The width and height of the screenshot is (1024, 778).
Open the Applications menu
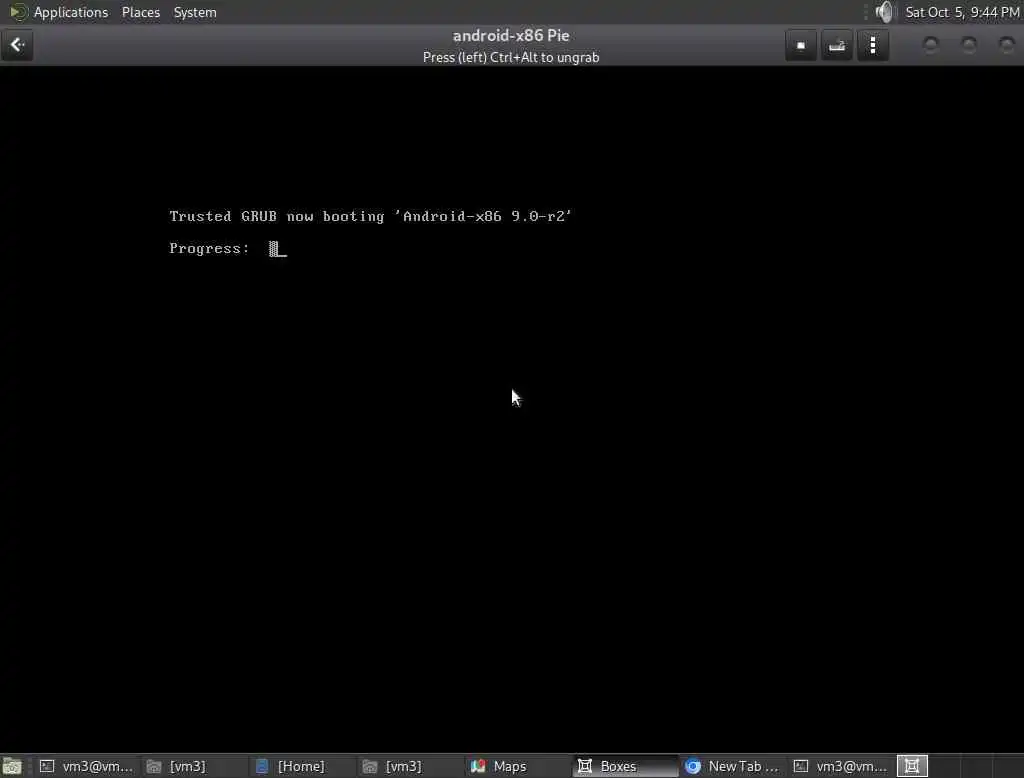[71, 12]
